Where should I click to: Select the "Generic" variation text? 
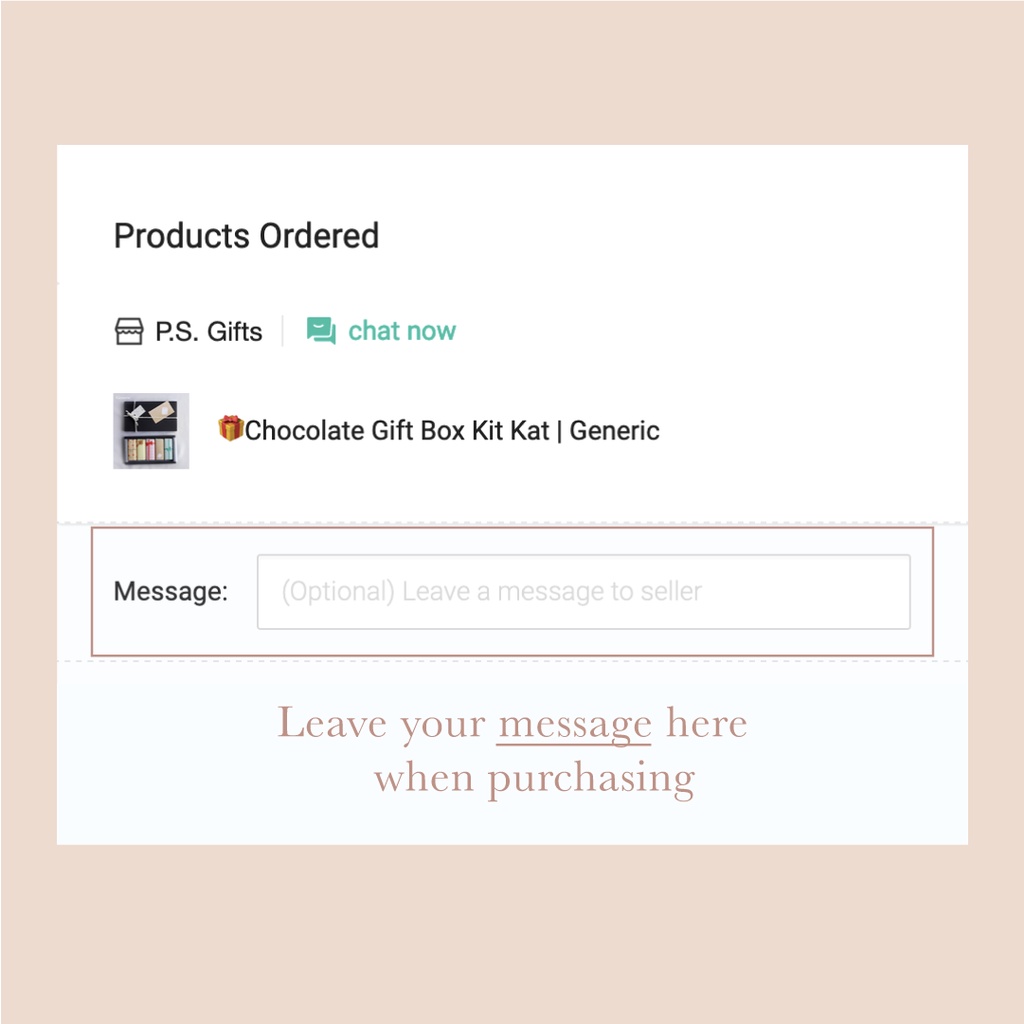[614, 431]
